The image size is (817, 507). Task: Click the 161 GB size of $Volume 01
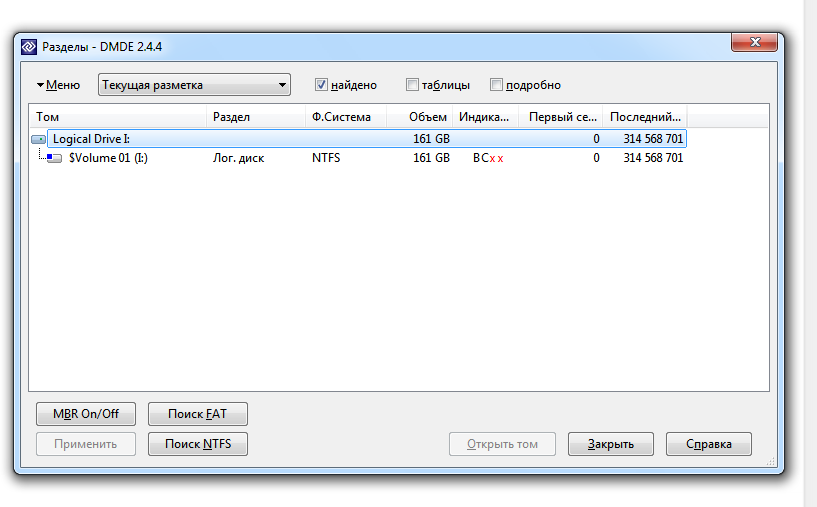click(x=431, y=158)
